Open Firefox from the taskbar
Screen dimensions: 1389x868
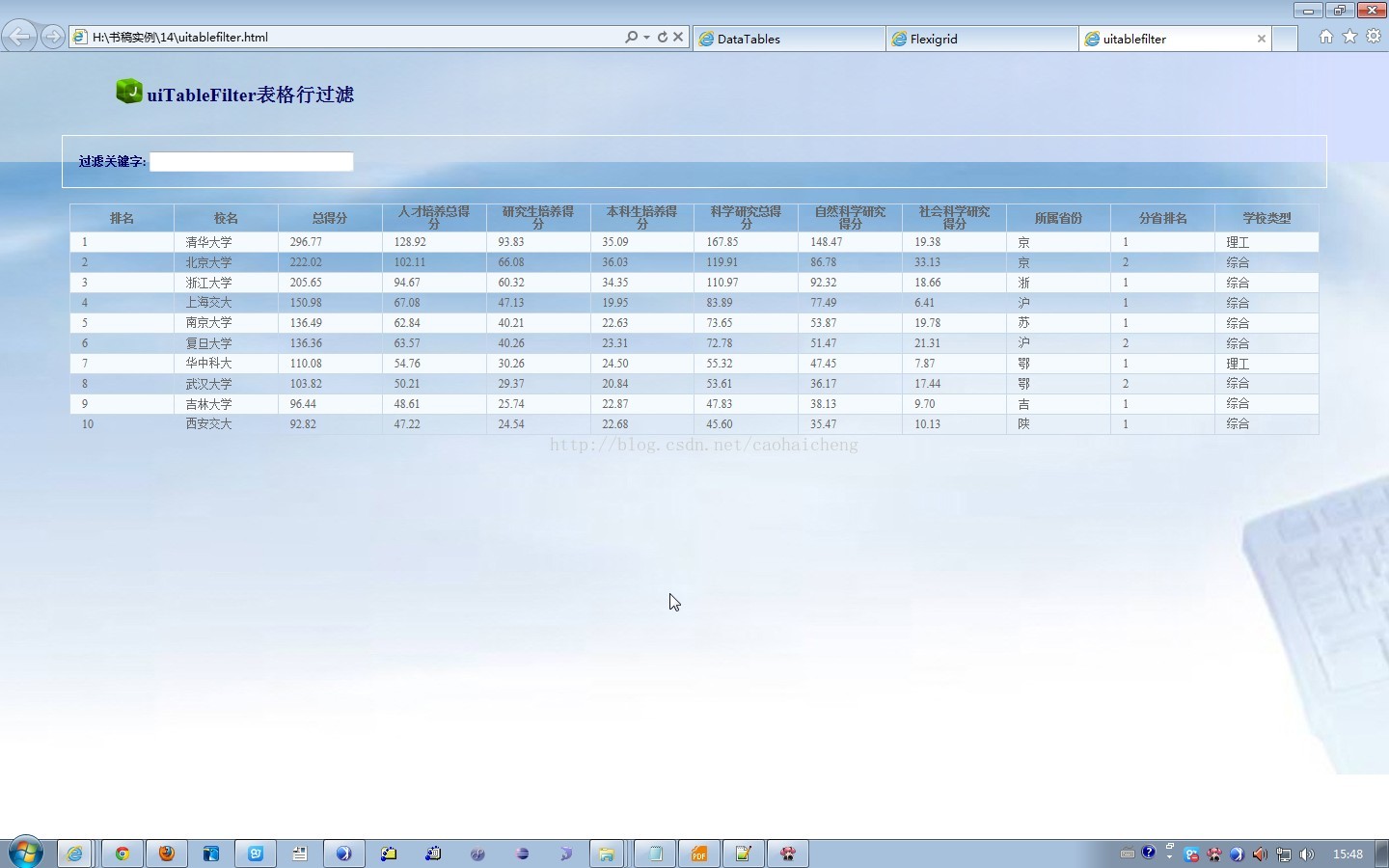coord(167,854)
